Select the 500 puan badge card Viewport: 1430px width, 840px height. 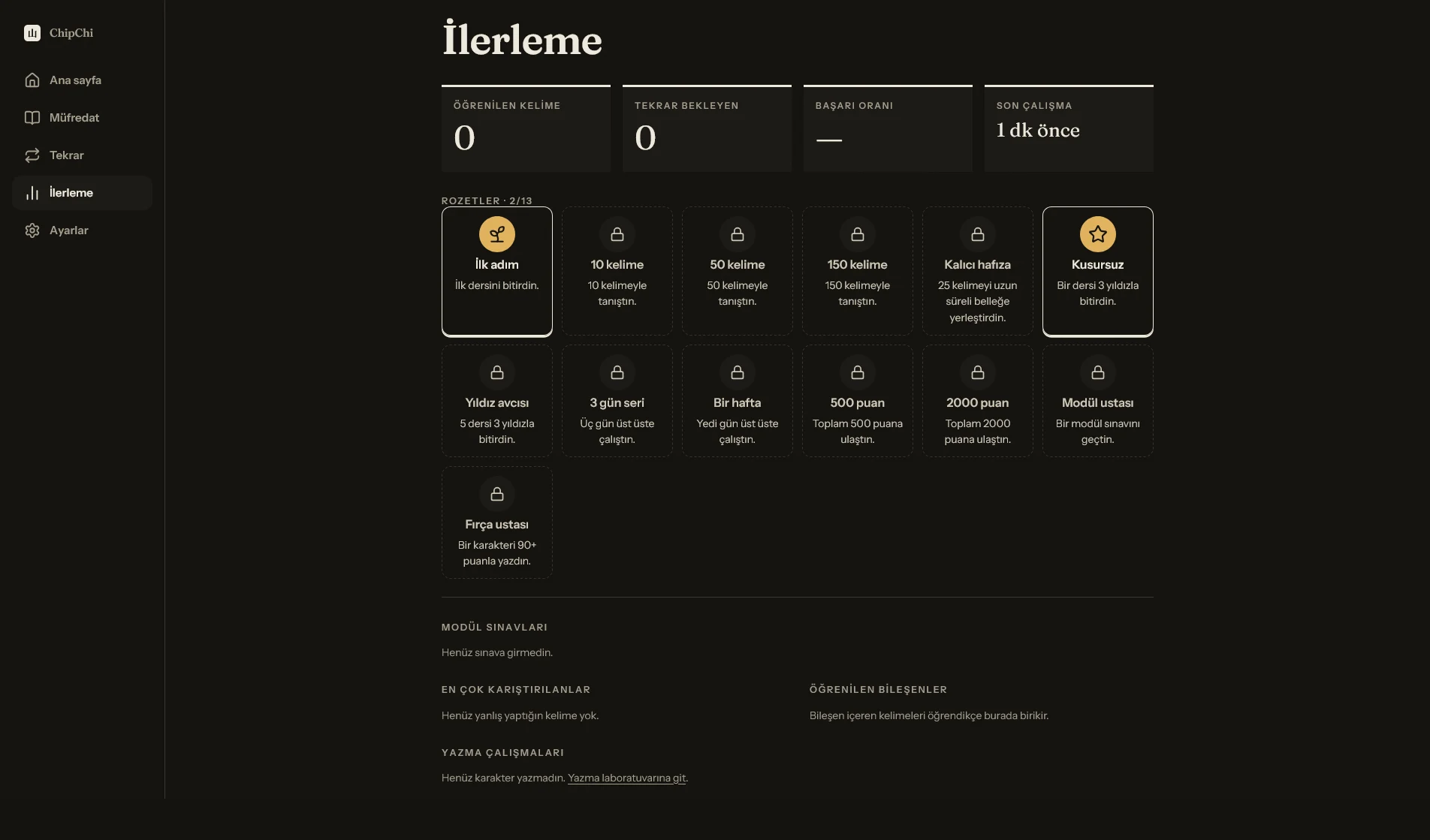858,401
